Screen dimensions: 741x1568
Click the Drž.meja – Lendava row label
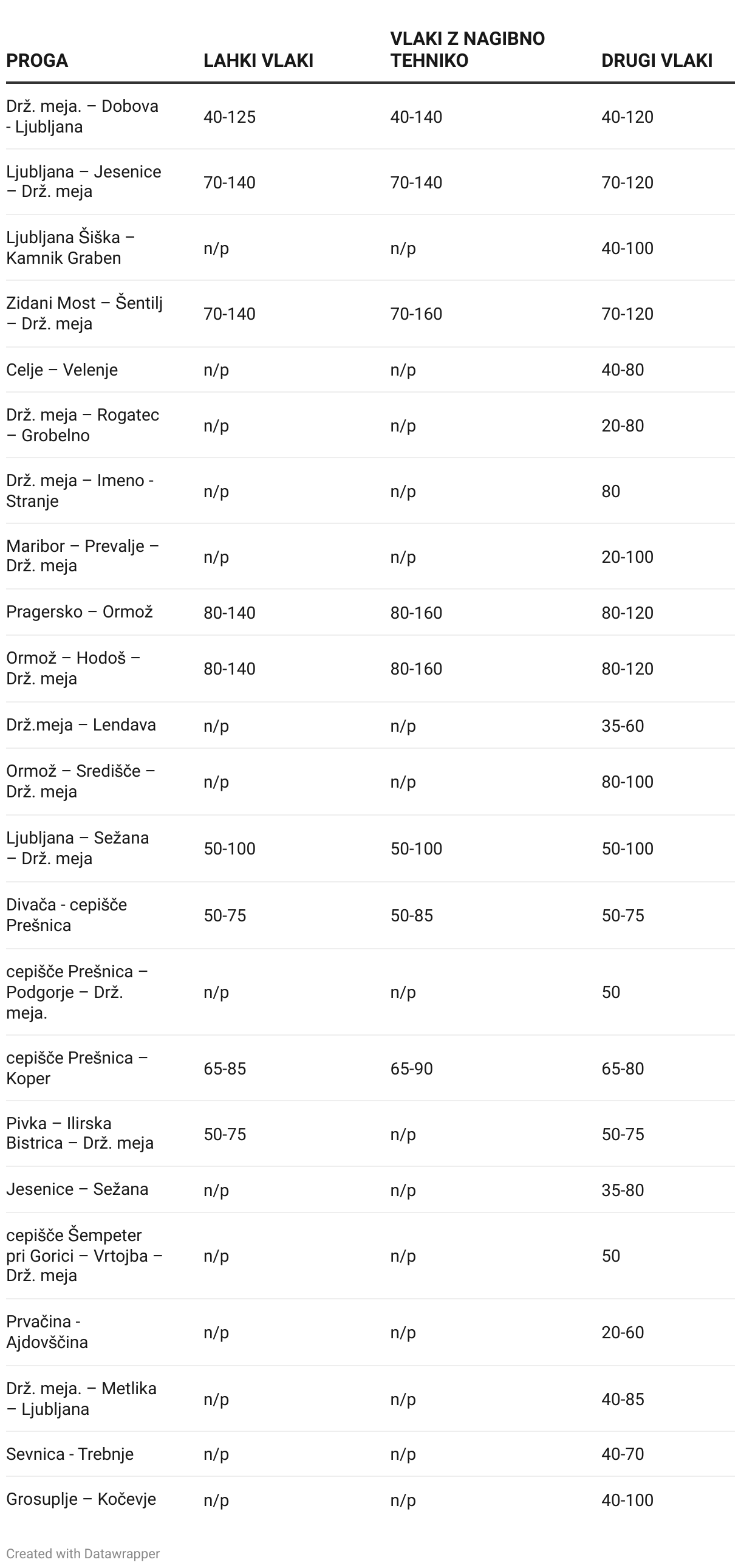(81, 724)
